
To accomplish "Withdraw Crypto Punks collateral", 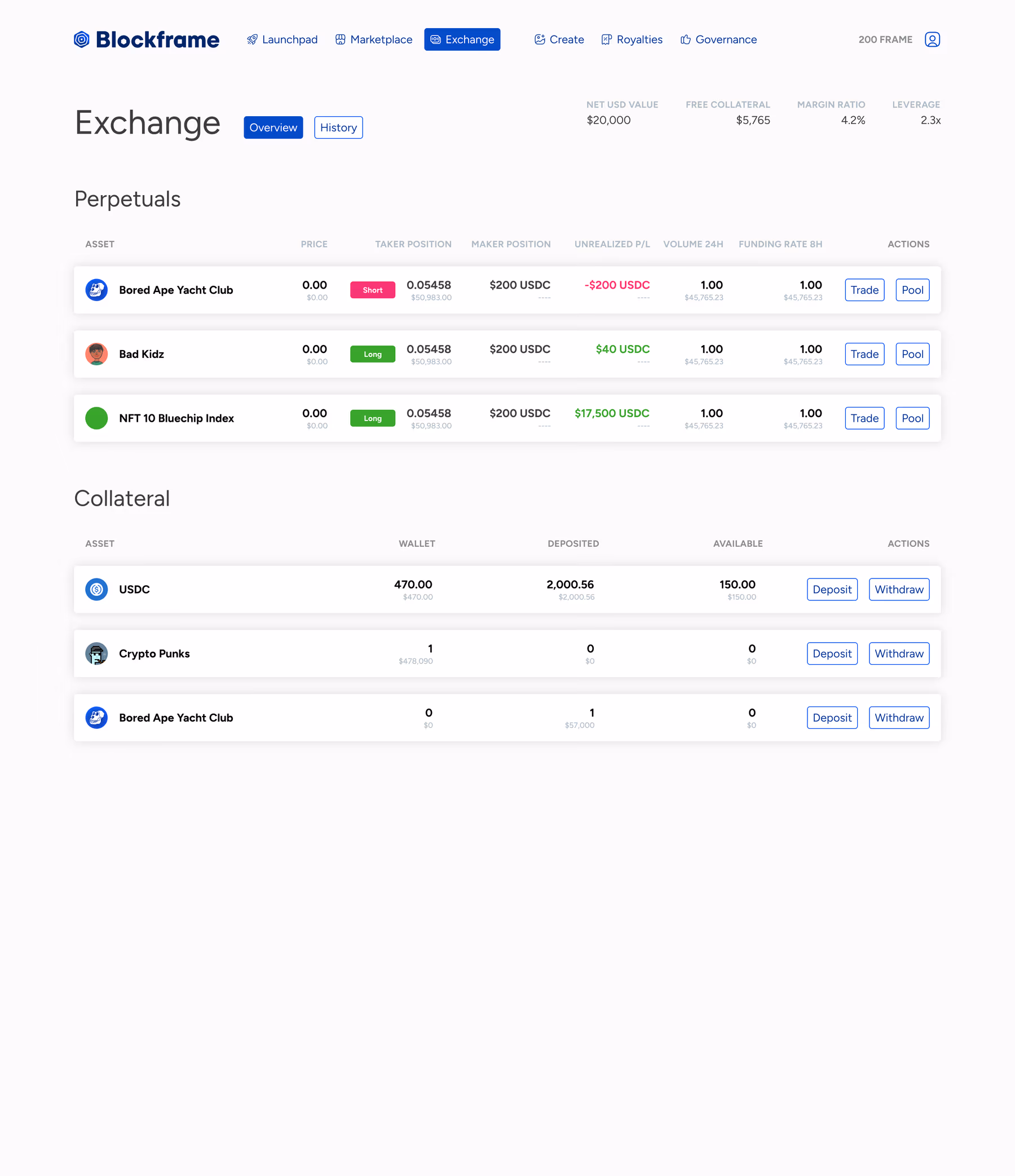I will 899,653.
